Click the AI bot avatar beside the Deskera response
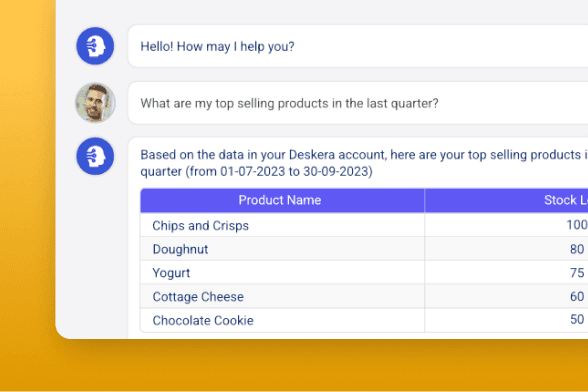 click(x=95, y=156)
